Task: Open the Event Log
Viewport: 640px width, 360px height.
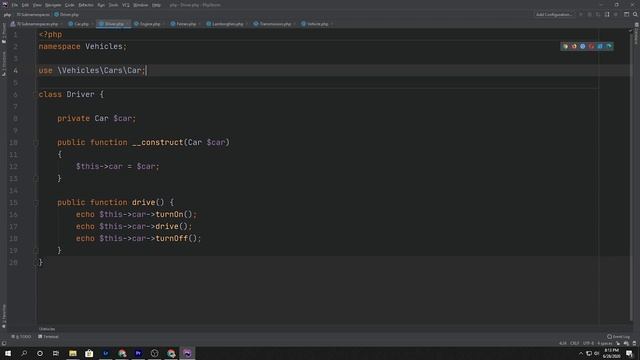Action: (x=618, y=337)
